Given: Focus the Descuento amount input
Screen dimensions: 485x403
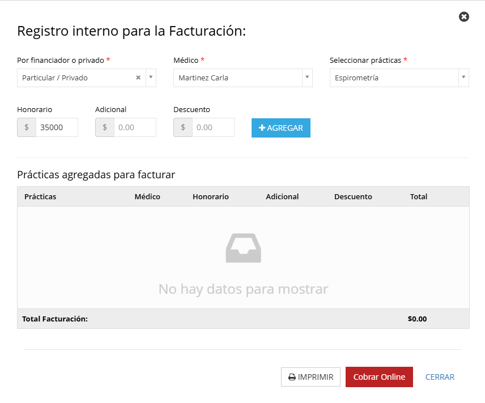Looking at the screenshot, I should tap(213, 127).
